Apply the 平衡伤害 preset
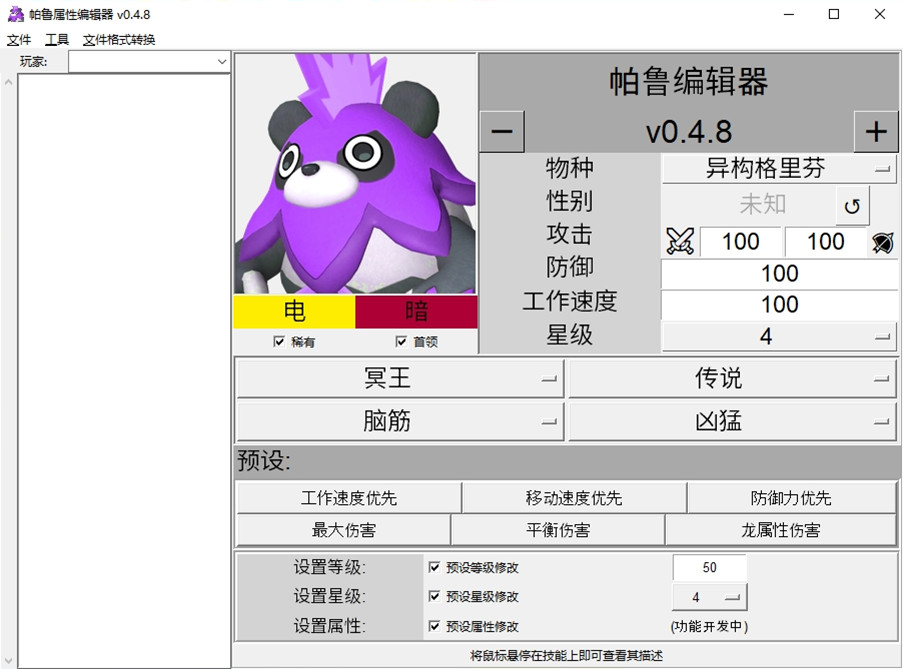The height and width of the screenshot is (669, 903). coord(558,530)
